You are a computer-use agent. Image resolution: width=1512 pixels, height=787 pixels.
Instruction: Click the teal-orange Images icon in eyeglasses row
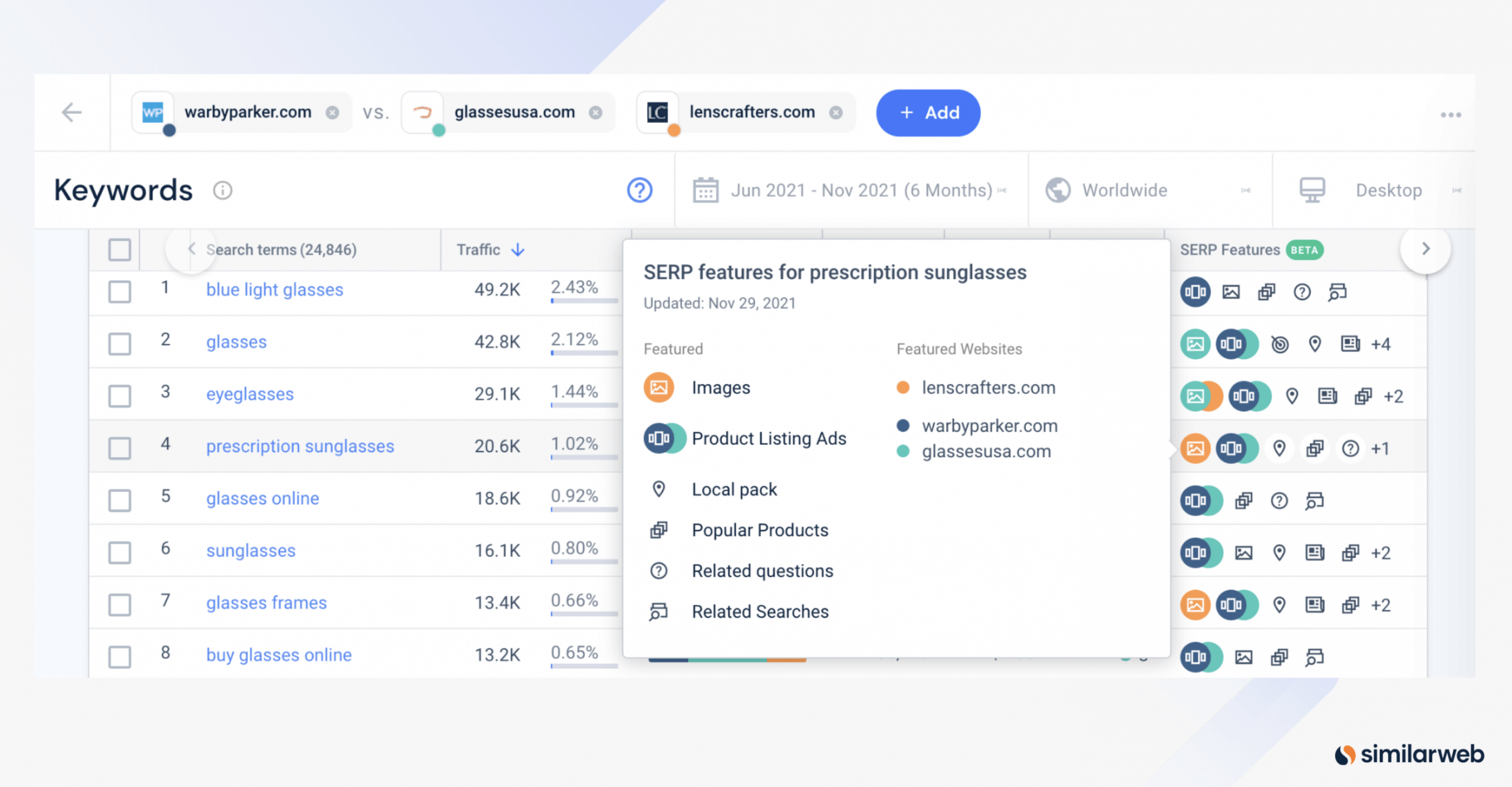(1201, 396)
